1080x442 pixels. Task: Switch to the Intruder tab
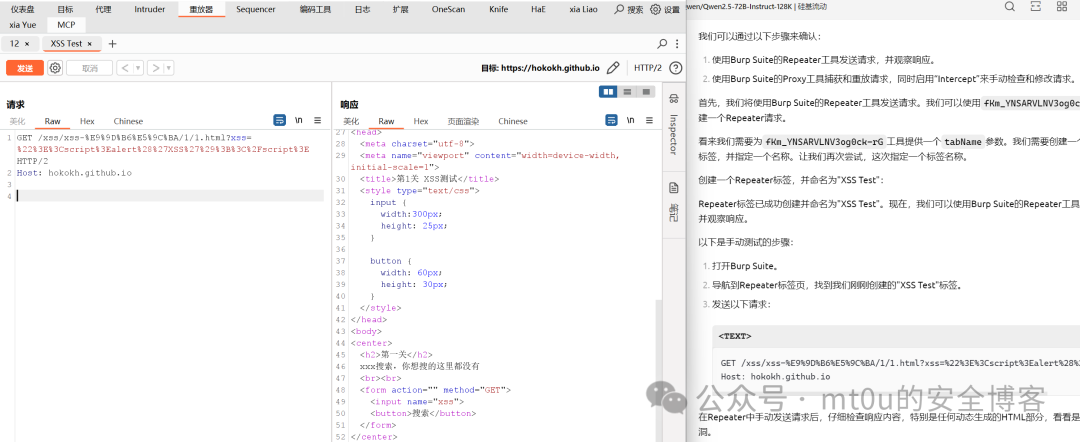(149, 10)
